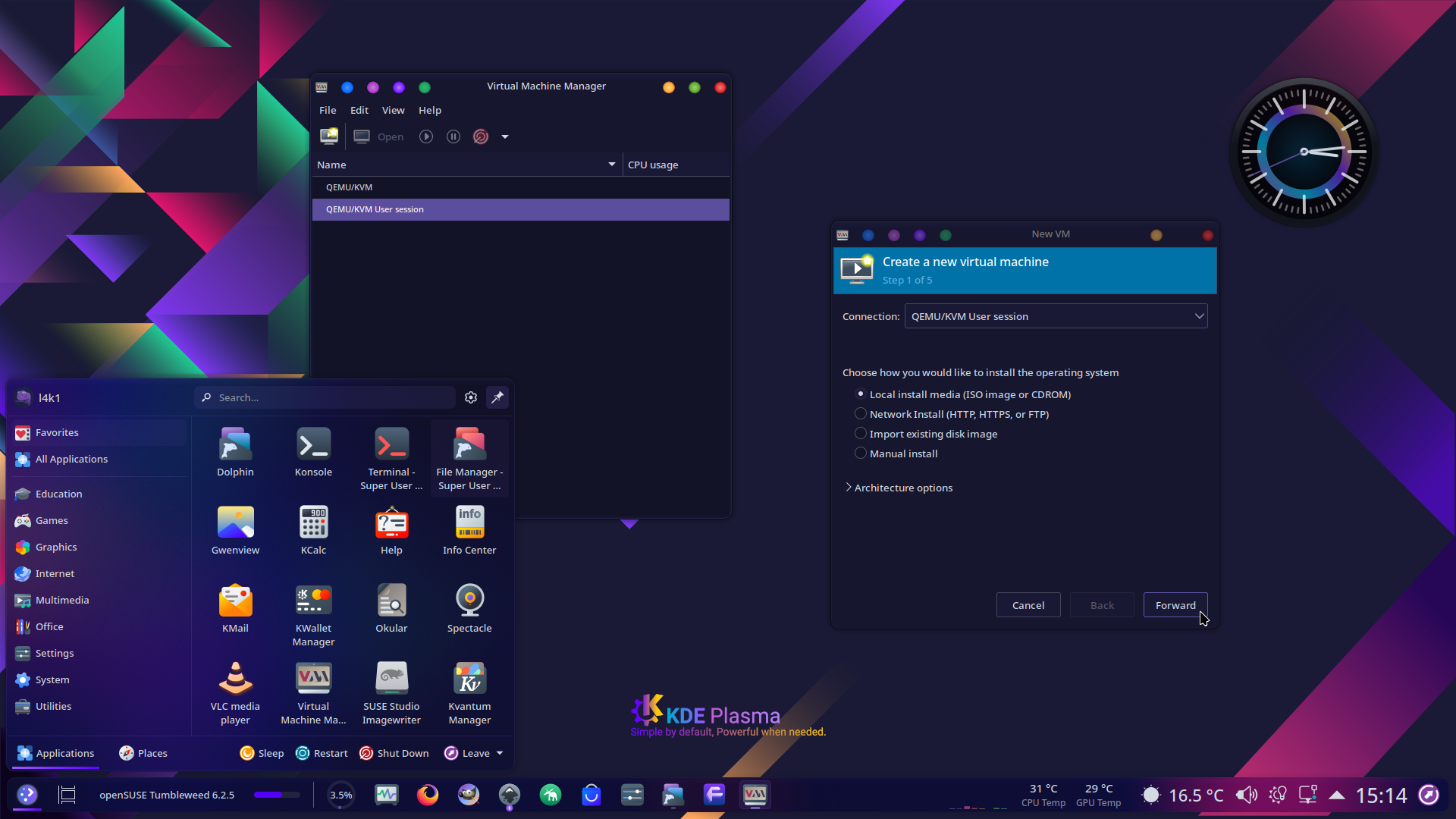Open the Connection combo box in New VM
This screenshot has height=819, width=1456.
pyautogui.click(x=1056, y=316)
